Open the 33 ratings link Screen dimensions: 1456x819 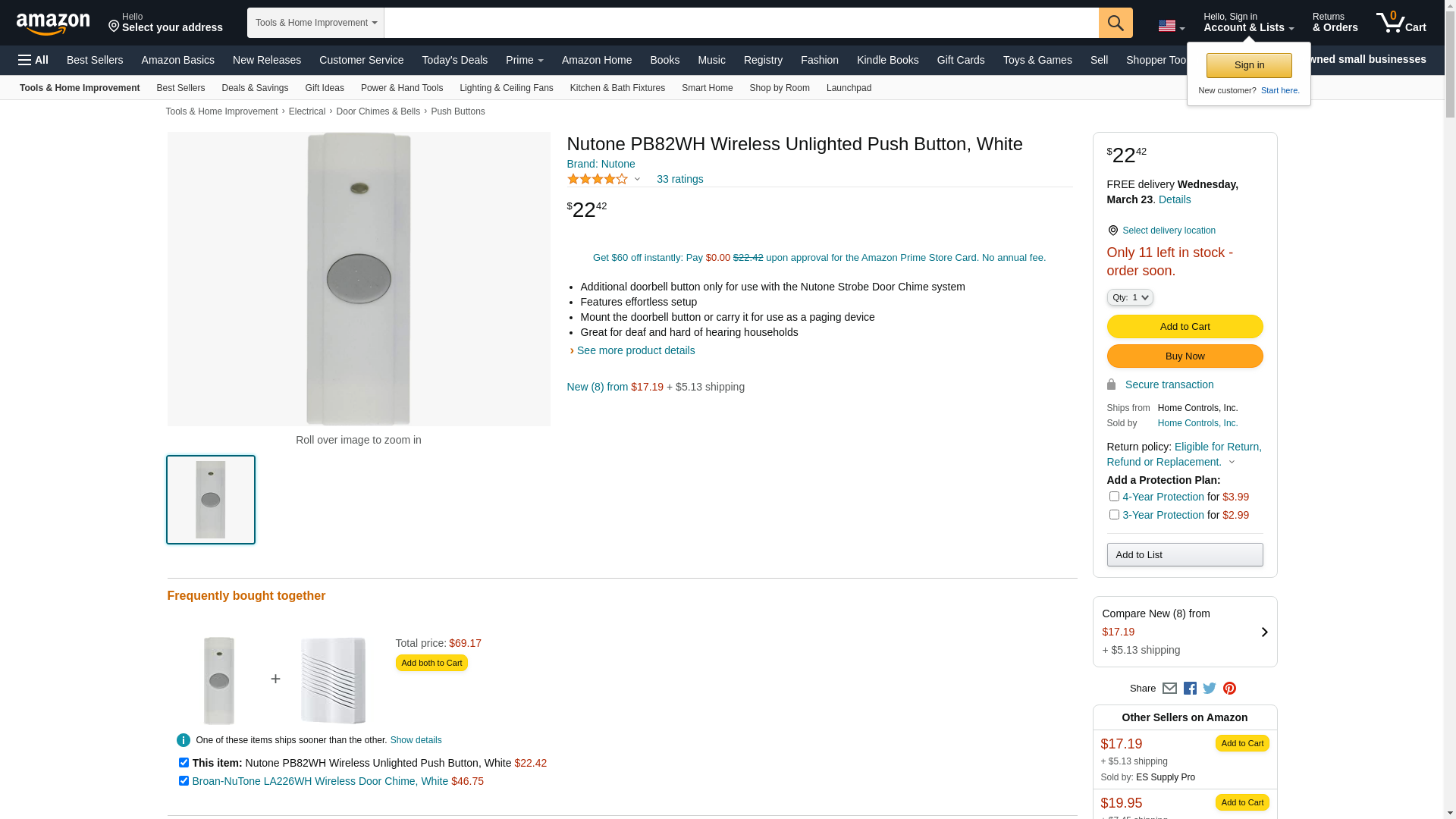(679, 179)
